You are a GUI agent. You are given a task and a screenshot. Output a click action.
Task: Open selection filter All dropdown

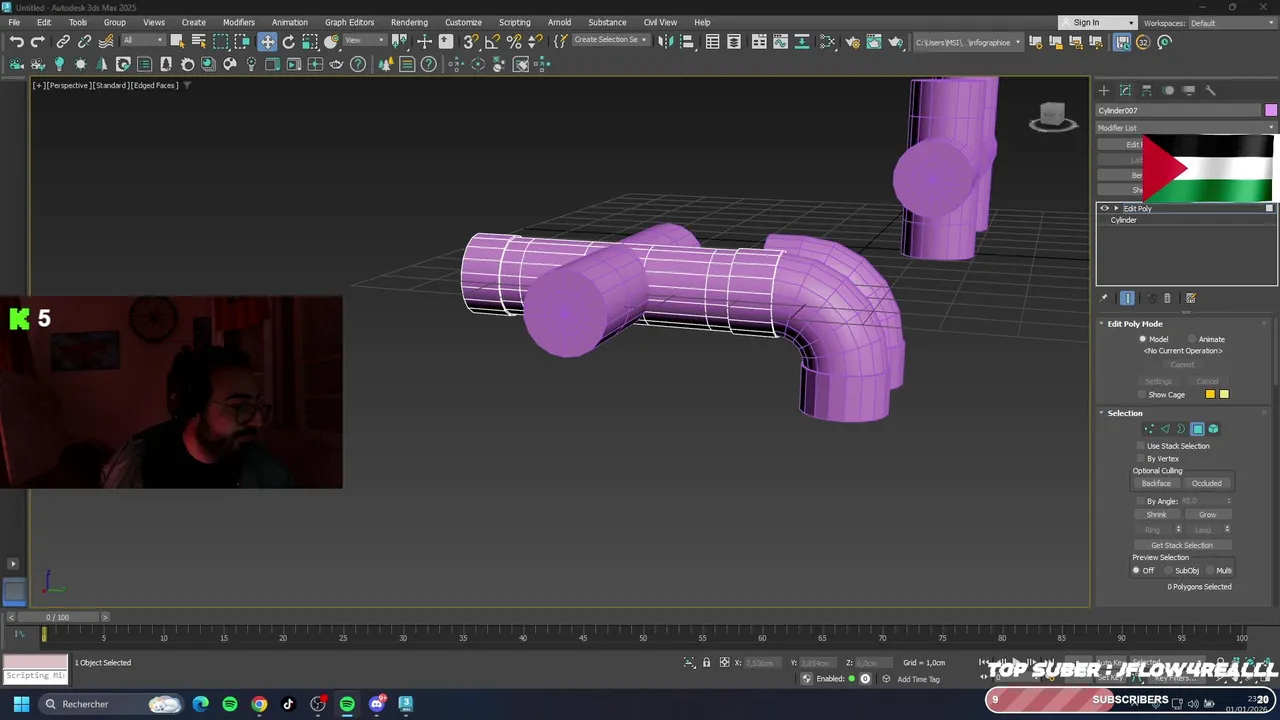point(143,41)
